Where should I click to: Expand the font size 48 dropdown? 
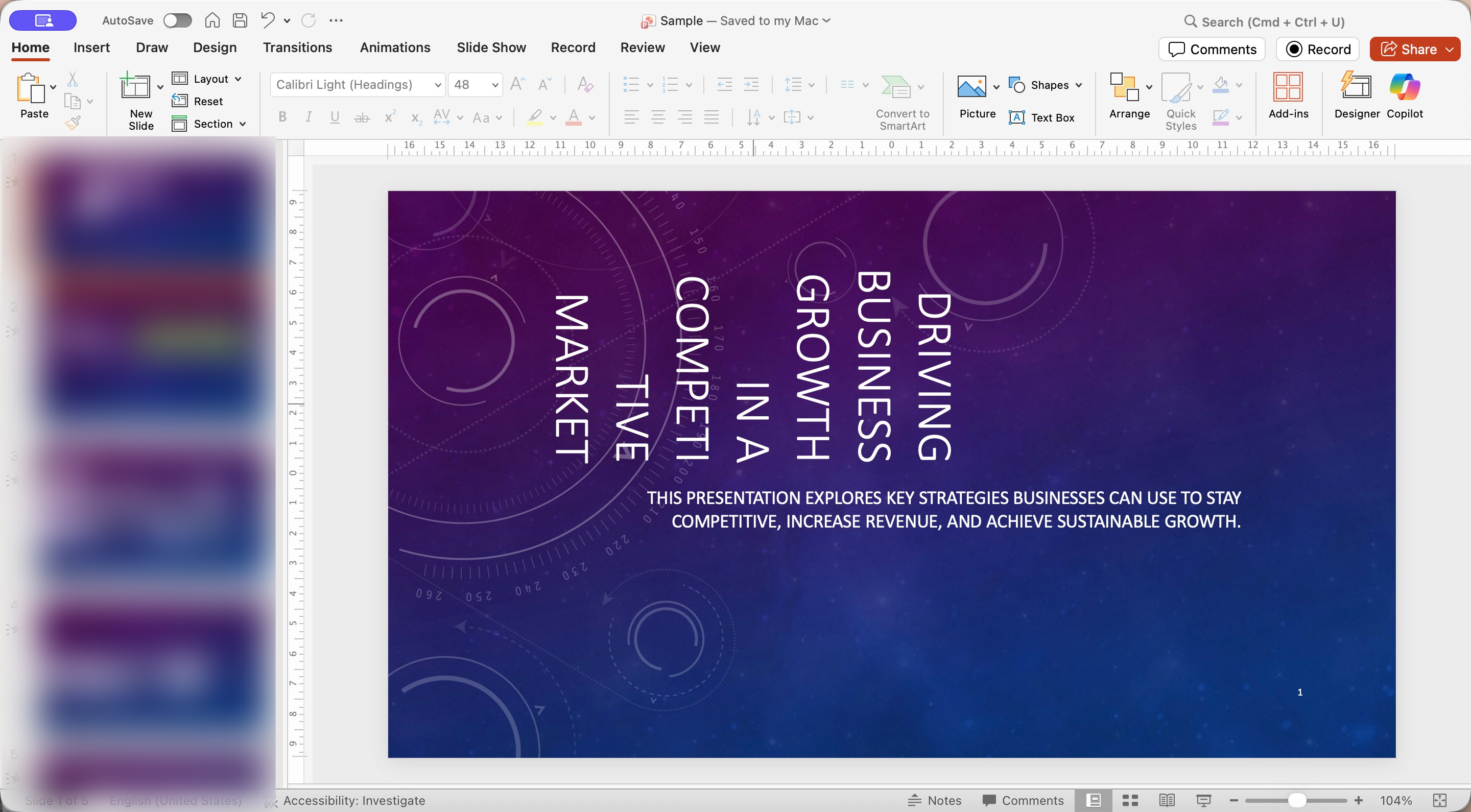point(494,85)
